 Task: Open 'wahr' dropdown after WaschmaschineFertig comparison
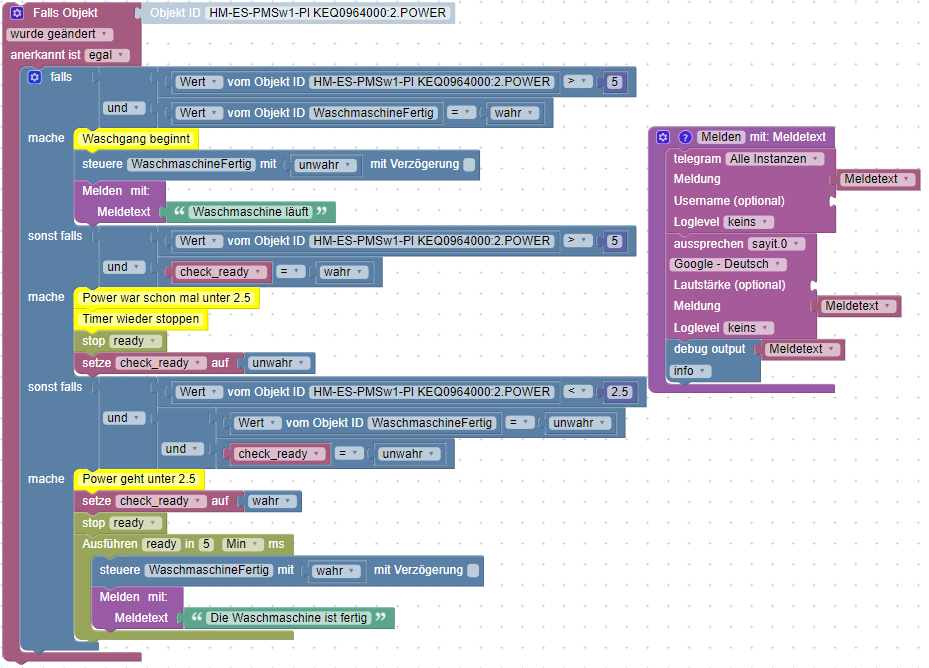click(x=514, y=113)
